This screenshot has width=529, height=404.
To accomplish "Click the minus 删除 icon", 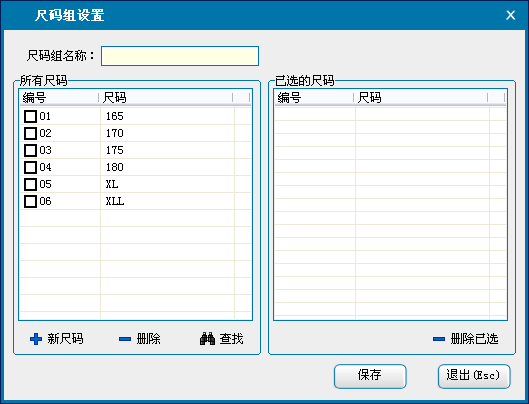I will [125, 339].
